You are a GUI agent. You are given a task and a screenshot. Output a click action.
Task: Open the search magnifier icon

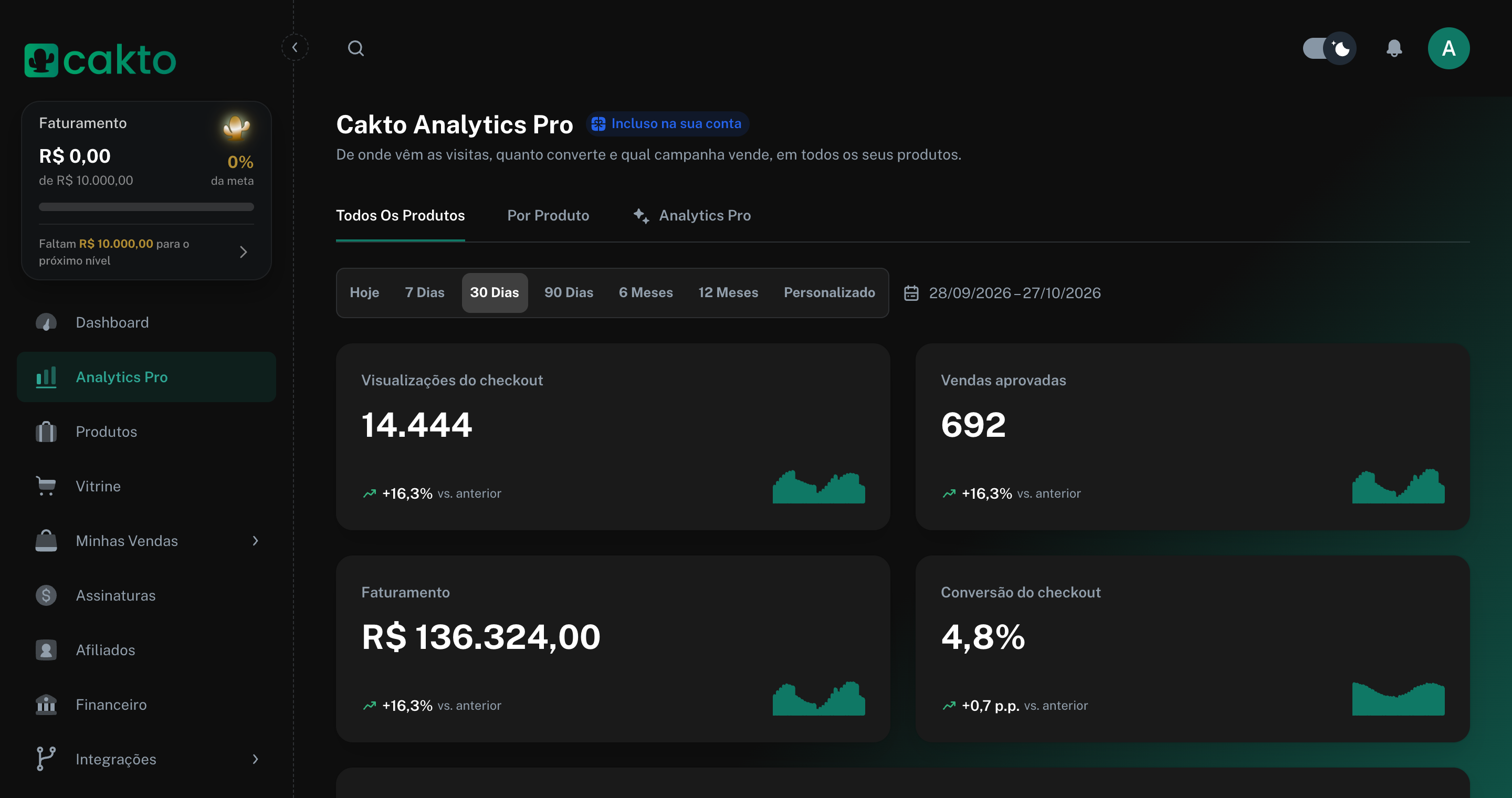pos(356,48)
